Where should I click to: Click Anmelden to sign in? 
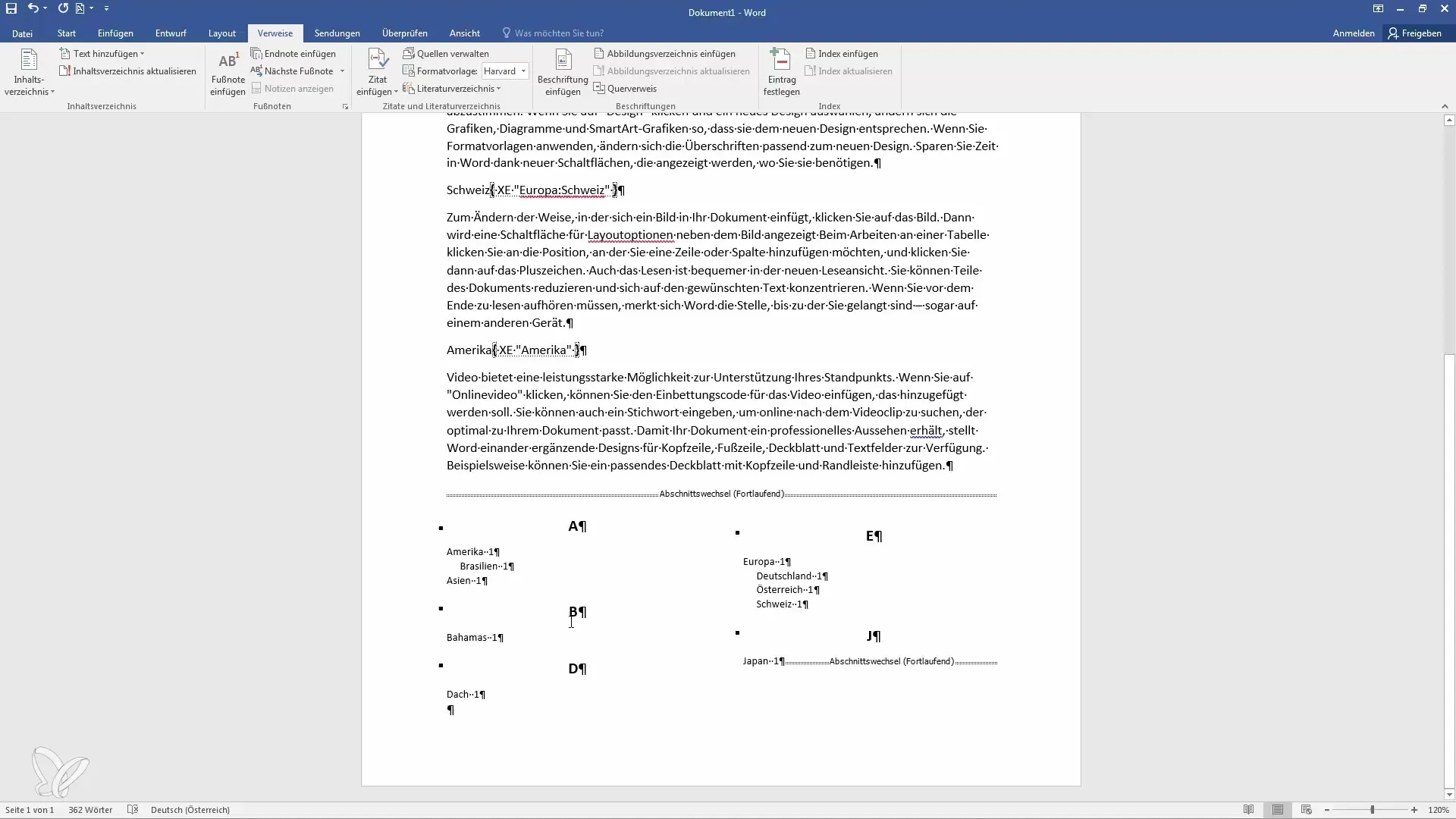(1354, 33)
